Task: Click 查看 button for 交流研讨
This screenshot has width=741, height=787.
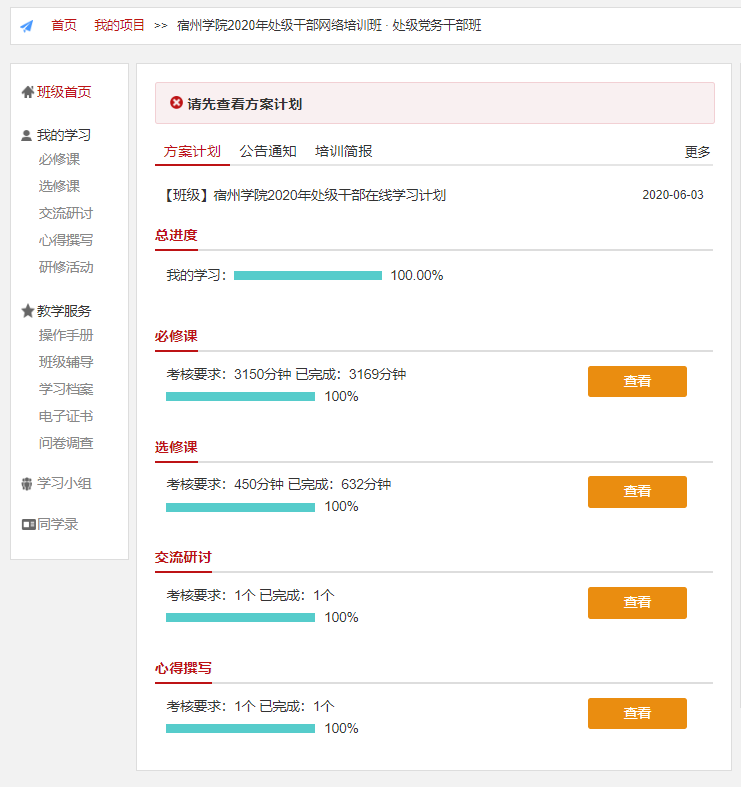Action: pos(637,602)
